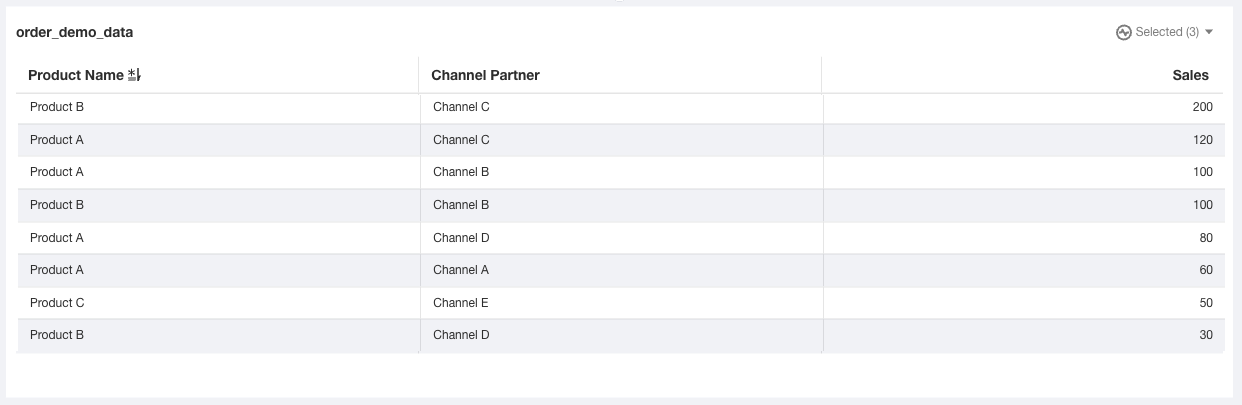The image size is (1242, 405).
Task: Click the sales value 80
Action: (x=1205, y=238)
